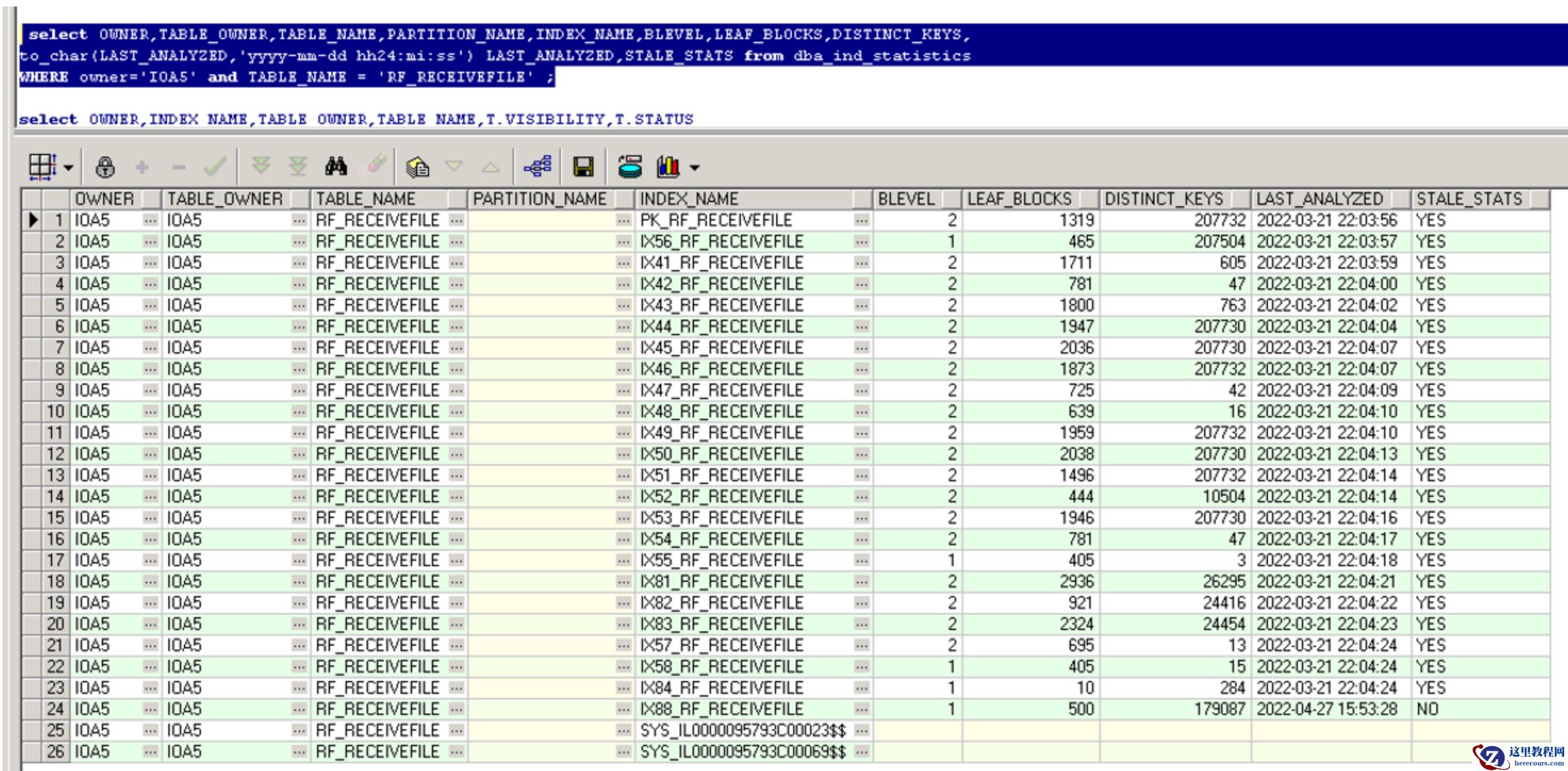Click the NO value in STALE_STATS column
The image size is (1568, 771).
(1427, 709)
